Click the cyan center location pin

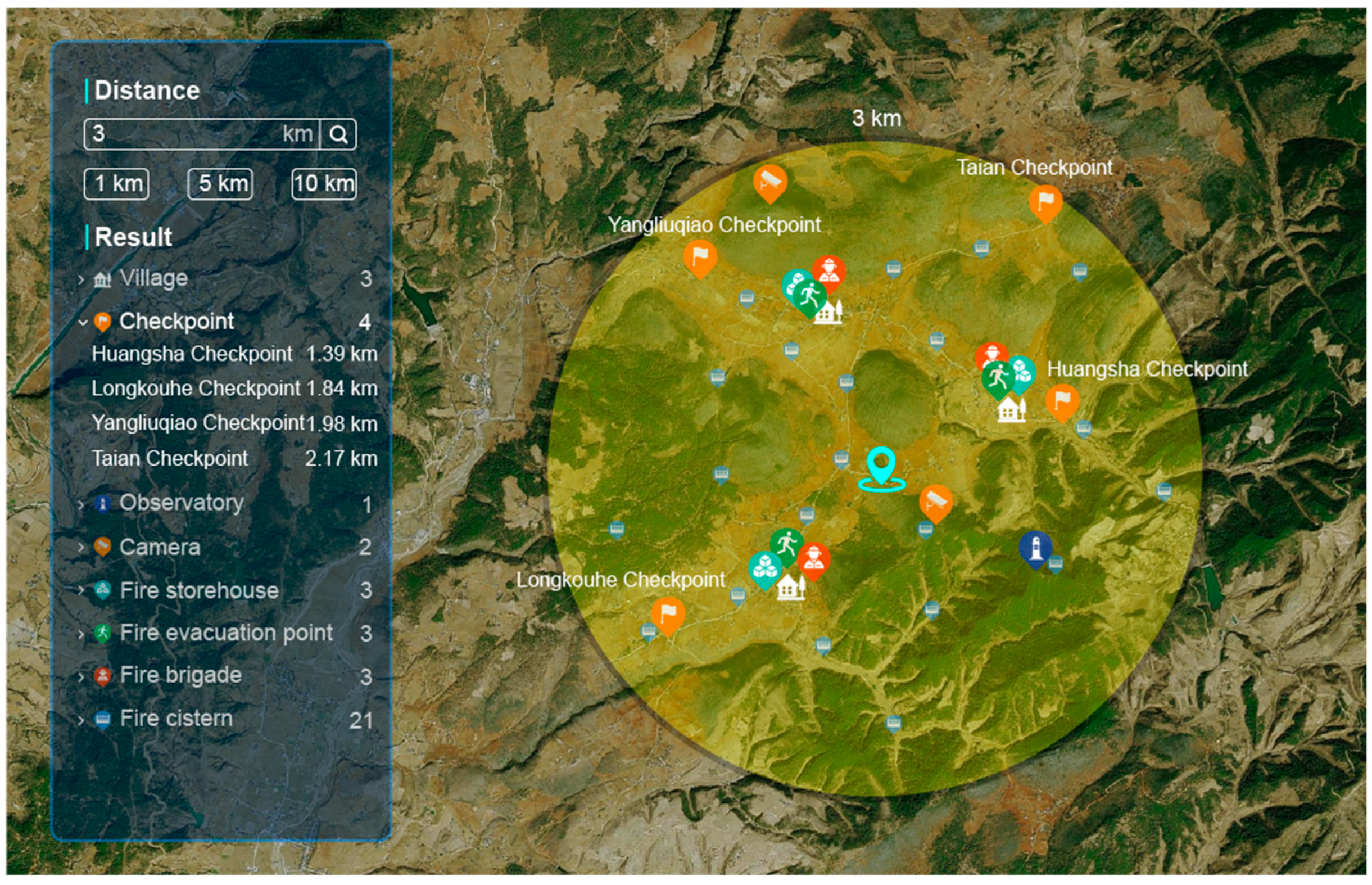pyautogui.click(x=881, y=466)
